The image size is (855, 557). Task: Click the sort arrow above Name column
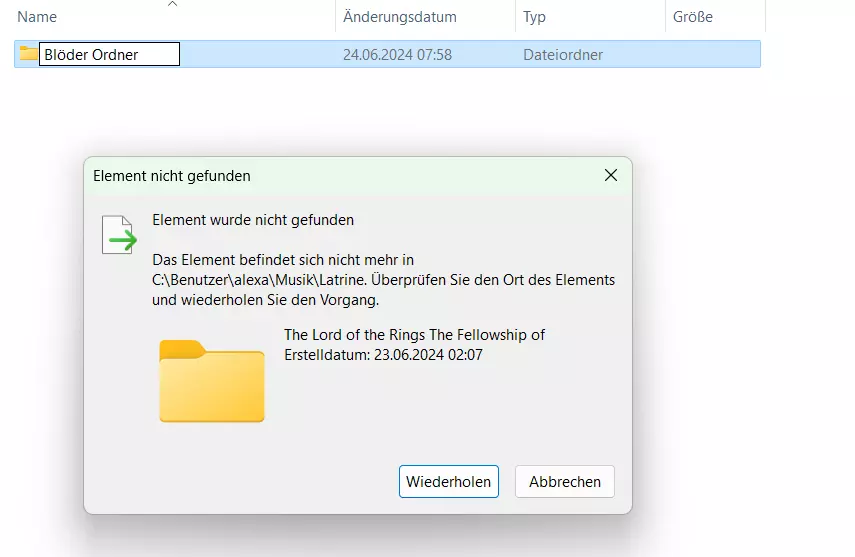(172, 4)
